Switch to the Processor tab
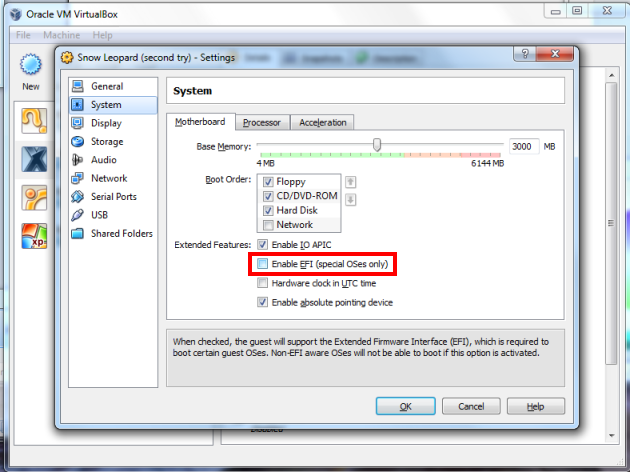The width and height of the screenshot is (630, 472). tap(263, 122)
